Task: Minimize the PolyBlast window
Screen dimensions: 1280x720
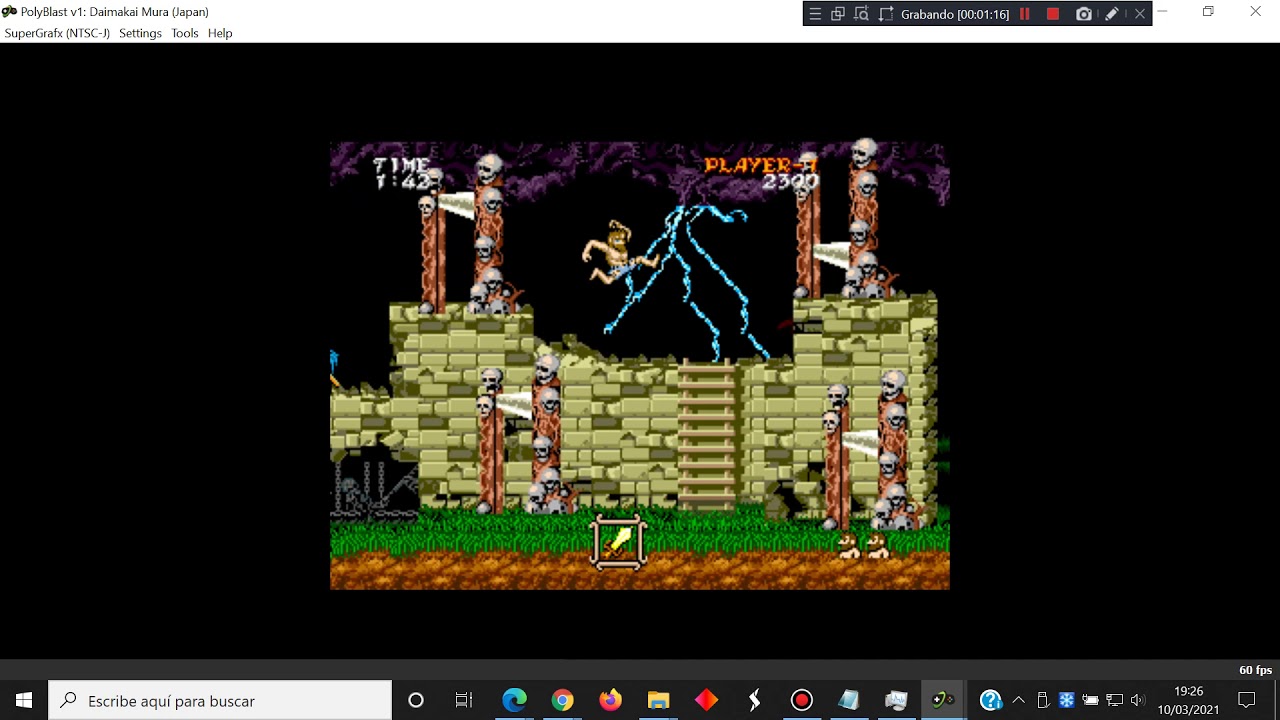Action: point(1162,12)
